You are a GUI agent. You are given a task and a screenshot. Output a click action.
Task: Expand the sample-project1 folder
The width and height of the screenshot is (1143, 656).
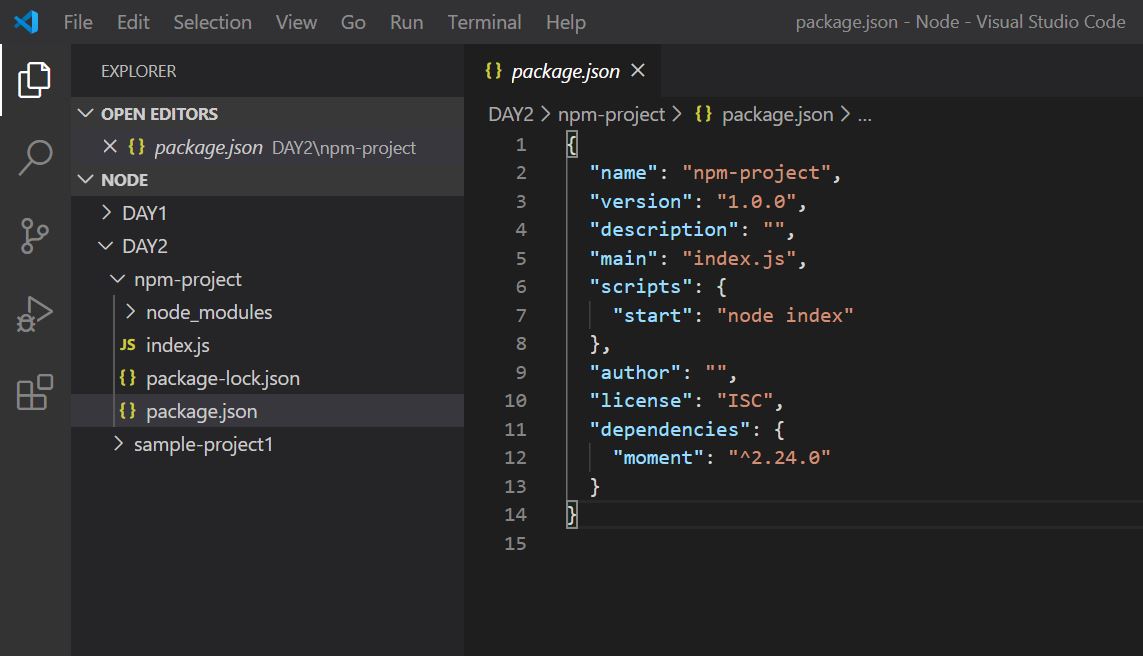coord(118,443)
